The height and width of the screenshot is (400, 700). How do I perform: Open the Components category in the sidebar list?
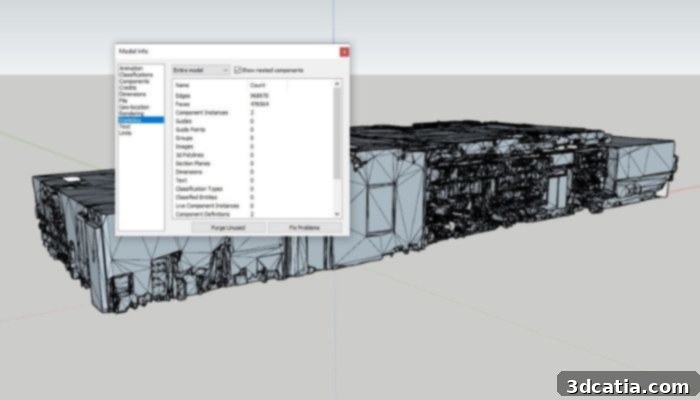tap(134, 81)
